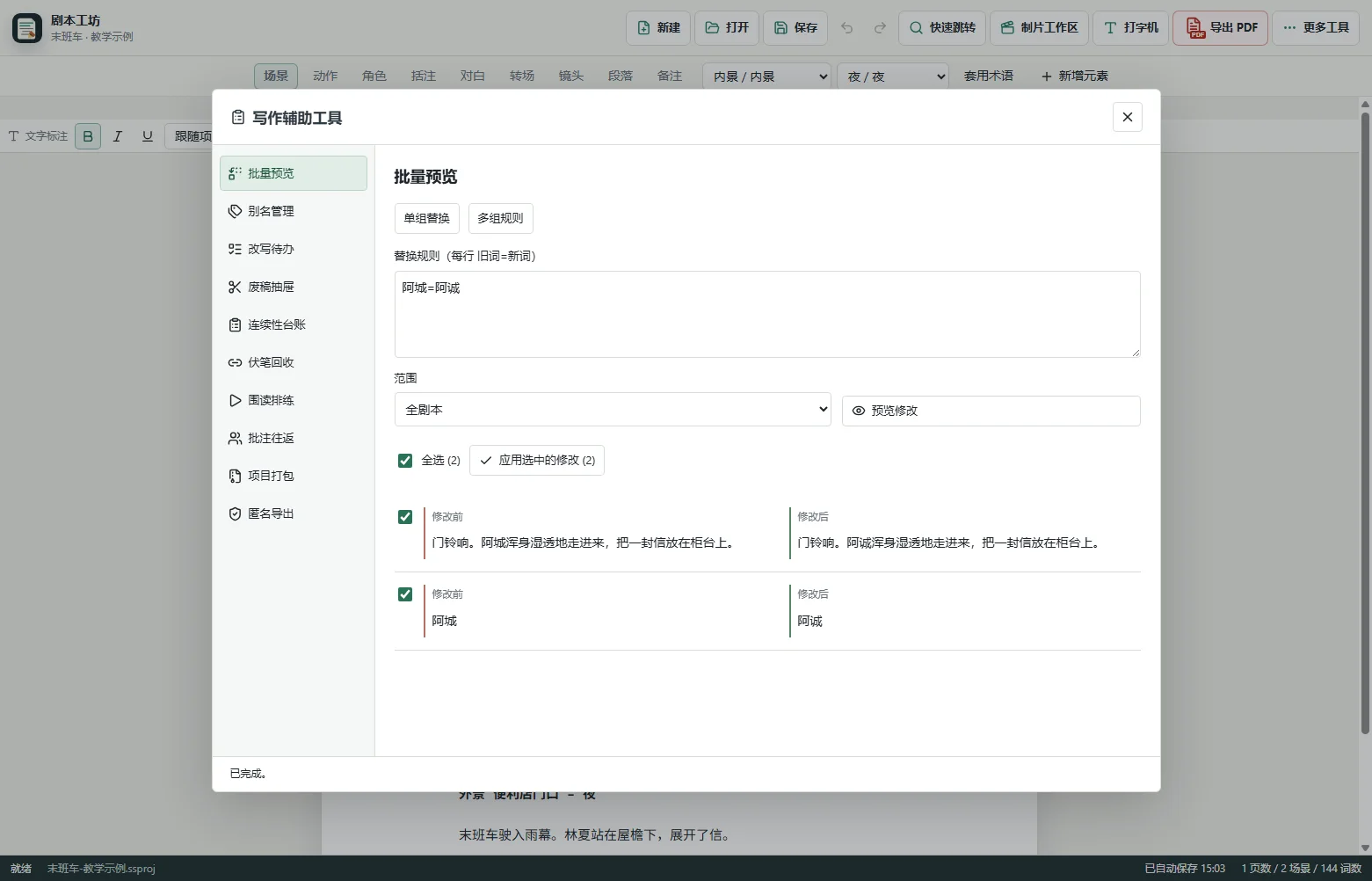Select 批量预览 in the sidebar
1372x881 pixels.
tap(294, 173)
